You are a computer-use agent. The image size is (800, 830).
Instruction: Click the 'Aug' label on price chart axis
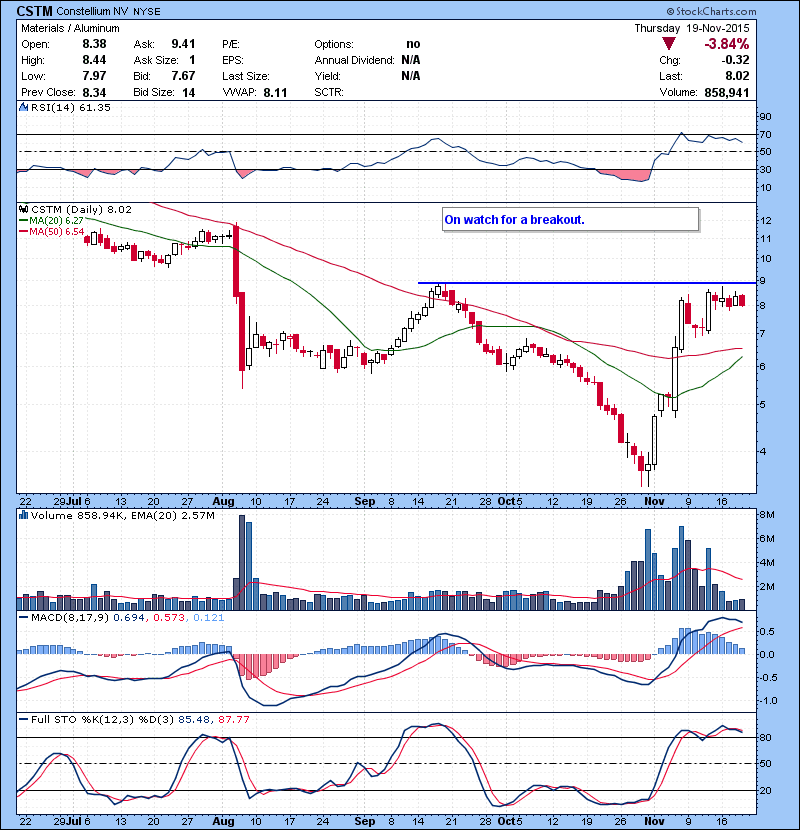(x=223, y=501)
